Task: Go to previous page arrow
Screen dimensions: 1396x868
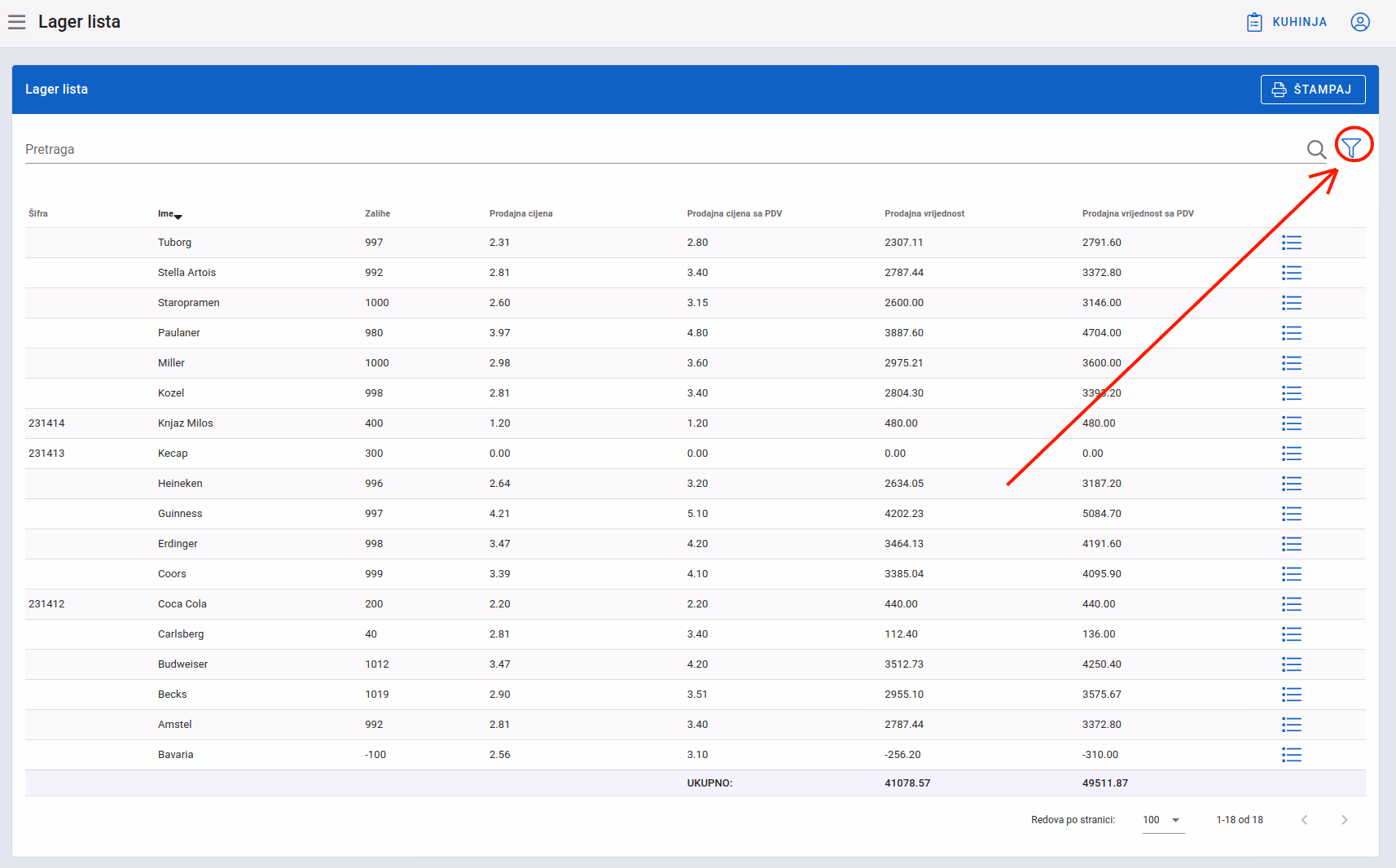Action: tap(1305, 820)
